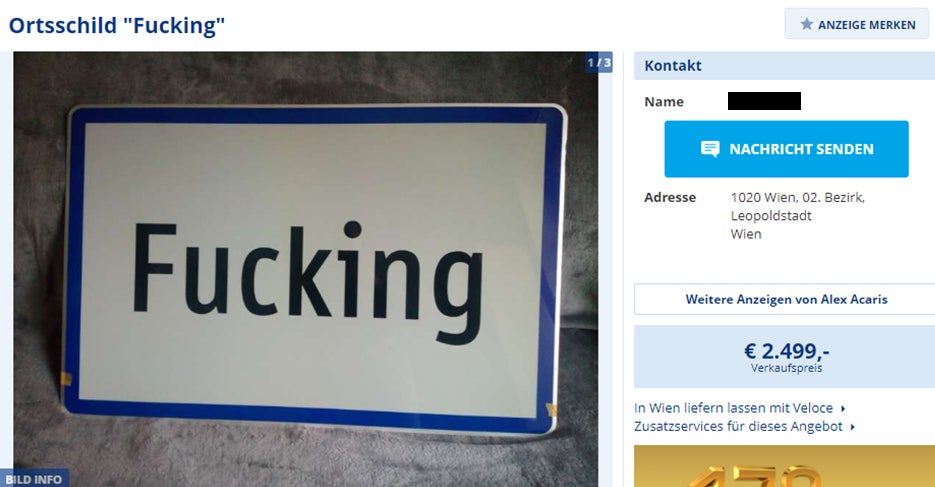Expand Zusatzservices für dieses Angebot
The image size is (935, 487).
click(x=738, y=427)
